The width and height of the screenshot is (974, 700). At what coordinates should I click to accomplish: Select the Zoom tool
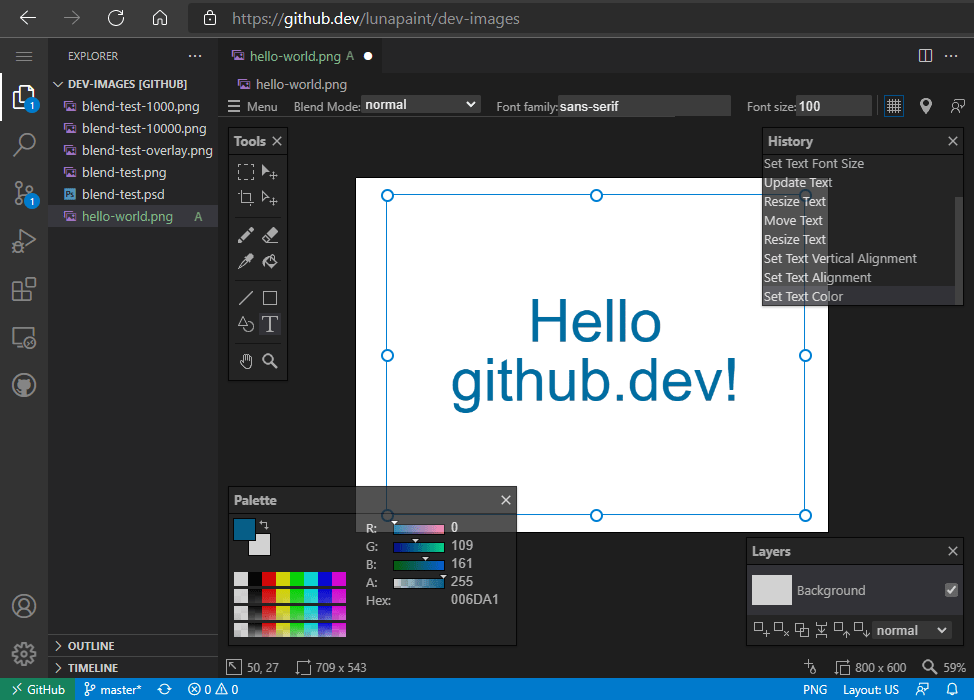click(x=270, y=361)
